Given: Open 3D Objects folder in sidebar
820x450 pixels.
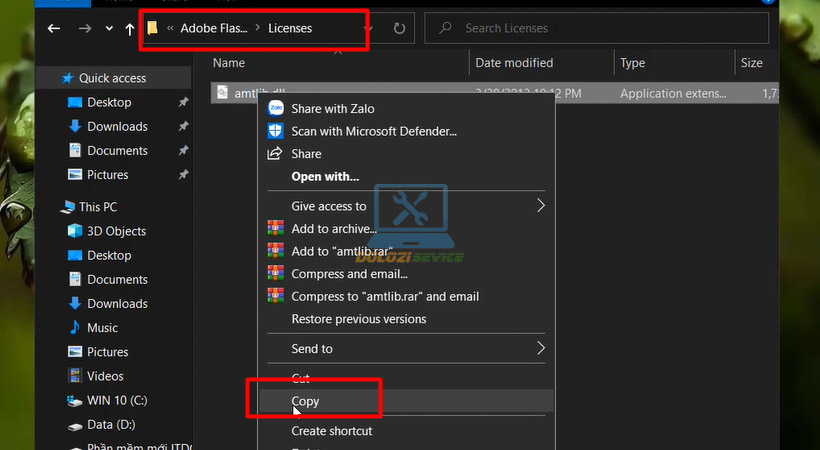Looking at the screenshot, I should coord(116,231).
